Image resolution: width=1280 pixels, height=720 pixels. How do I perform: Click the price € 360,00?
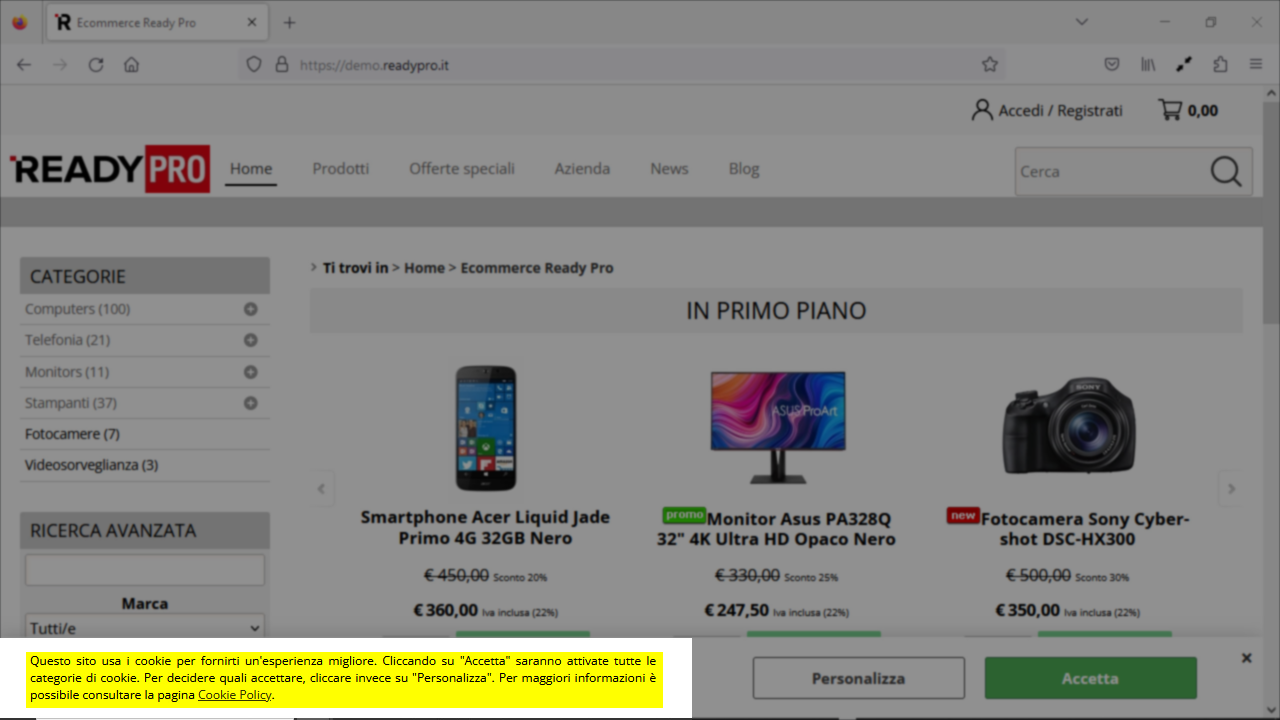coord(446,610)
